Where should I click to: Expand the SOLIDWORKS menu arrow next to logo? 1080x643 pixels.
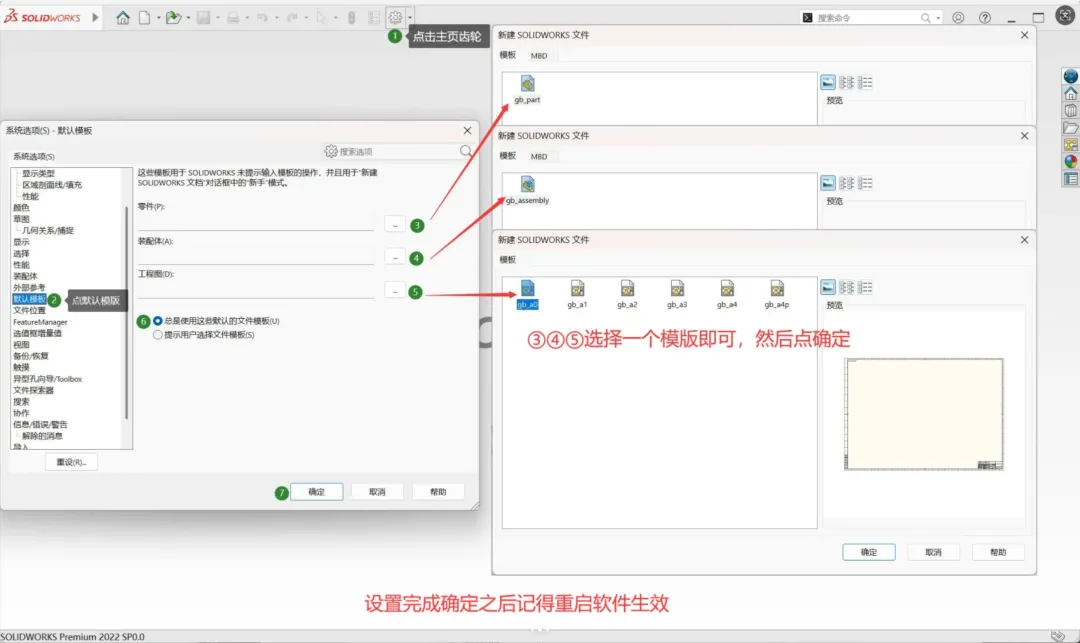point(95,17)
